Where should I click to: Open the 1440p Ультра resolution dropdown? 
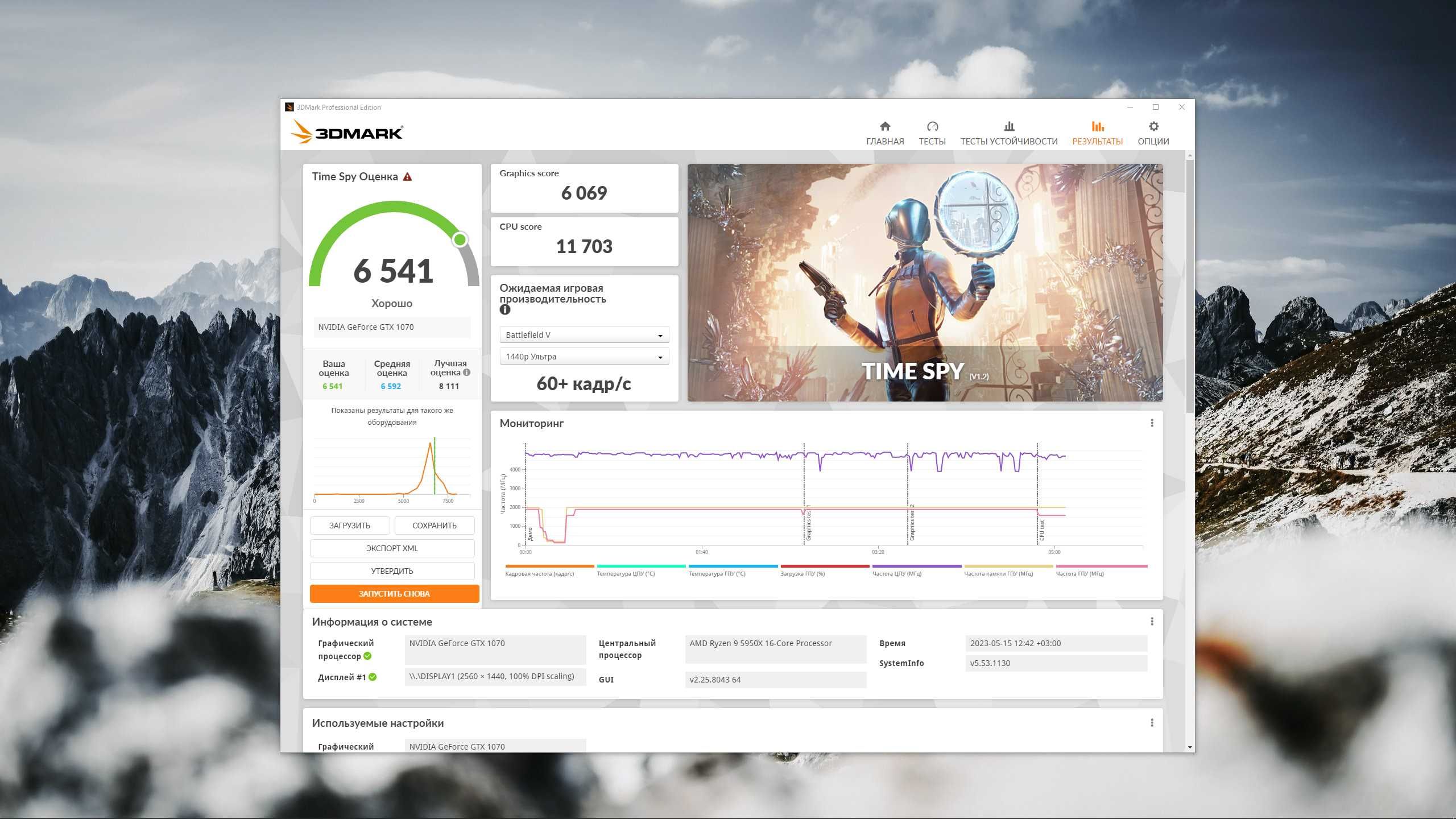tap(584, 357)
